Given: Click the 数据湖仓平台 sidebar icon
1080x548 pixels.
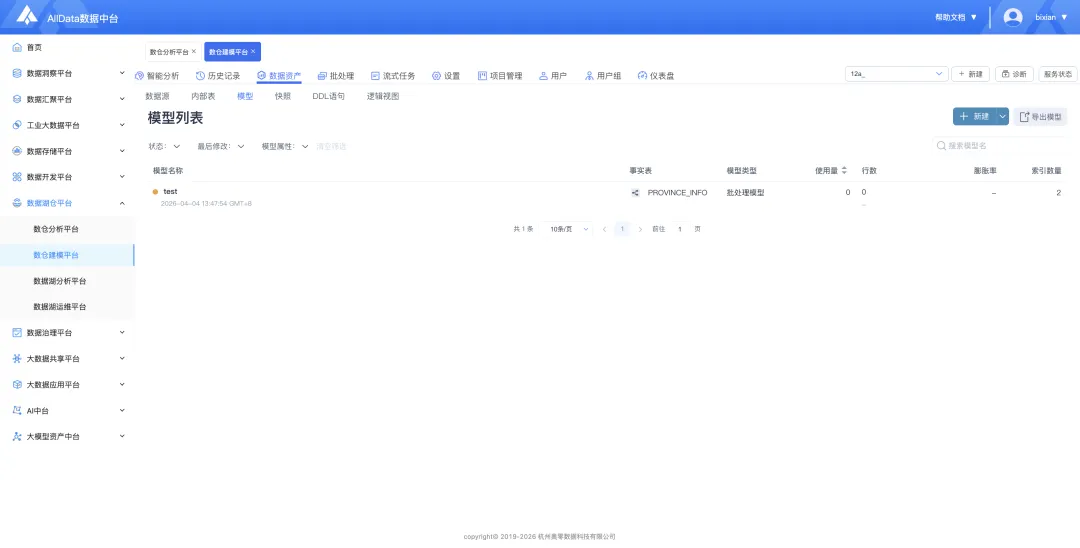Looking at the screenshot, I should point(17,203).
